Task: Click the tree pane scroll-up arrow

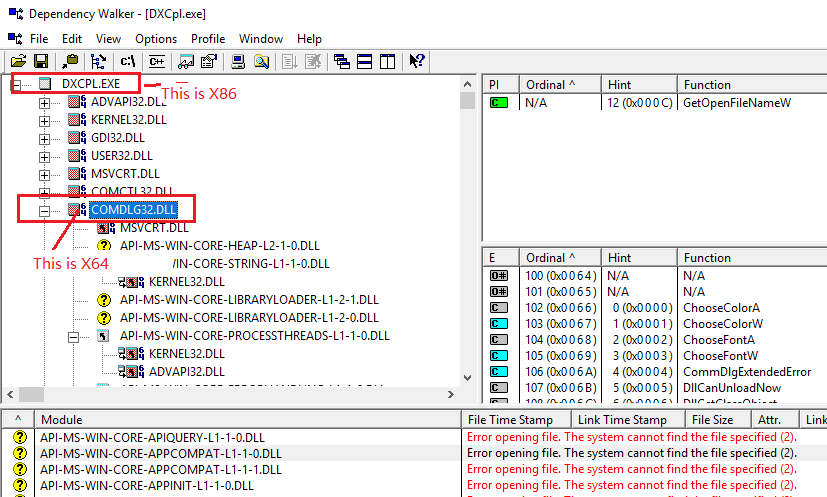Action: (467, 84)
